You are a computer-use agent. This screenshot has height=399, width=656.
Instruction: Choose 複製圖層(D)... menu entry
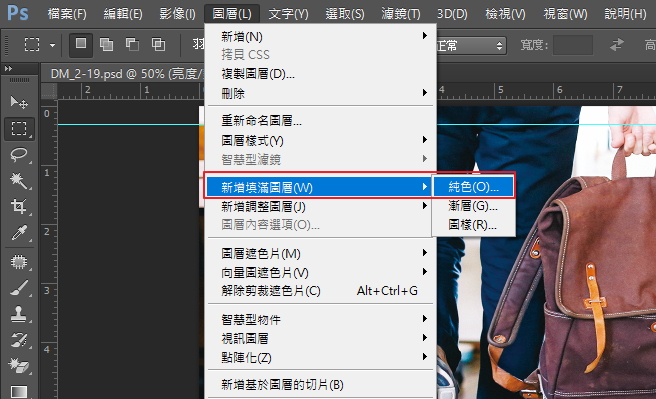pyautogui.click(x=320, y=74)
